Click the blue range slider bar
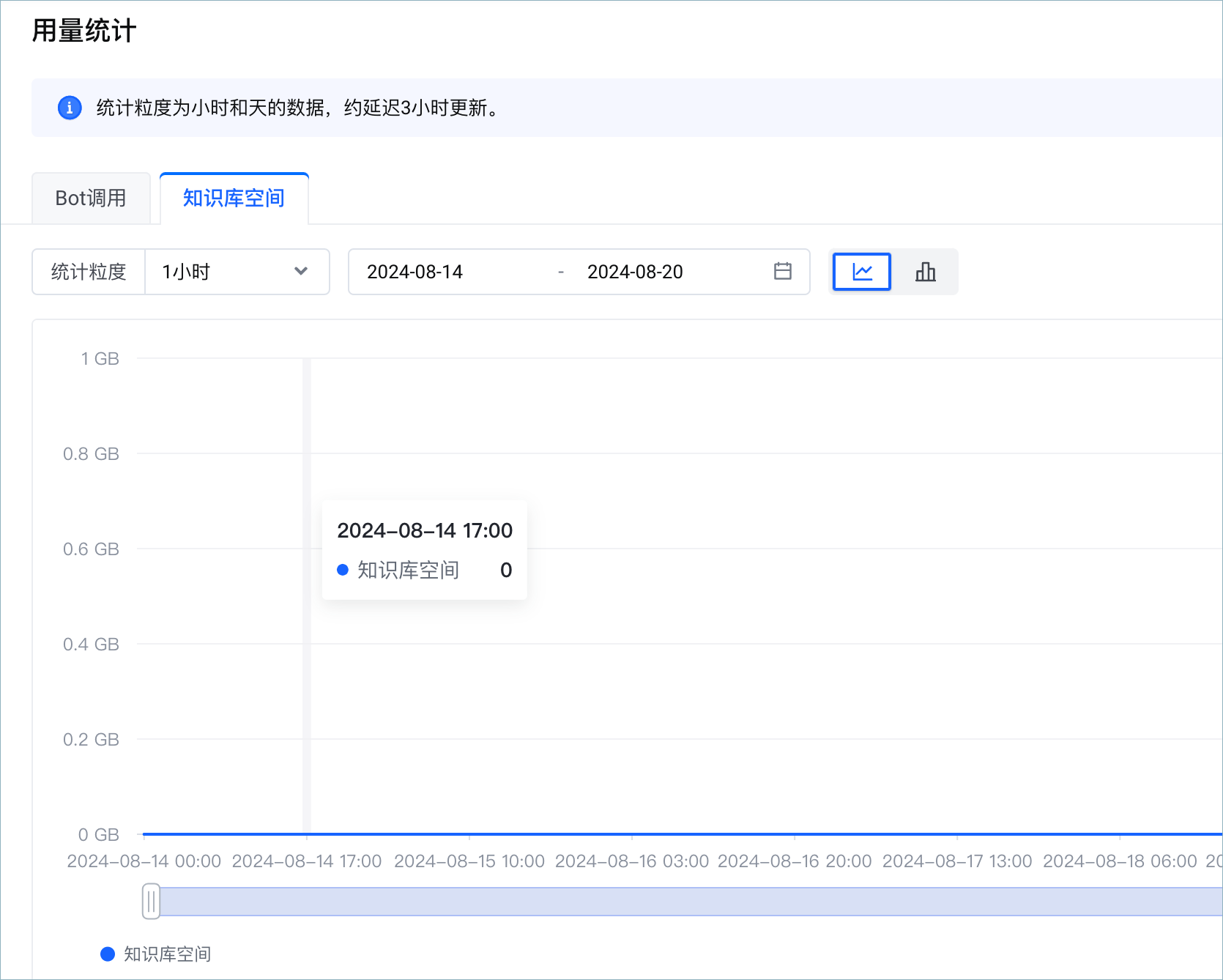 691,901
